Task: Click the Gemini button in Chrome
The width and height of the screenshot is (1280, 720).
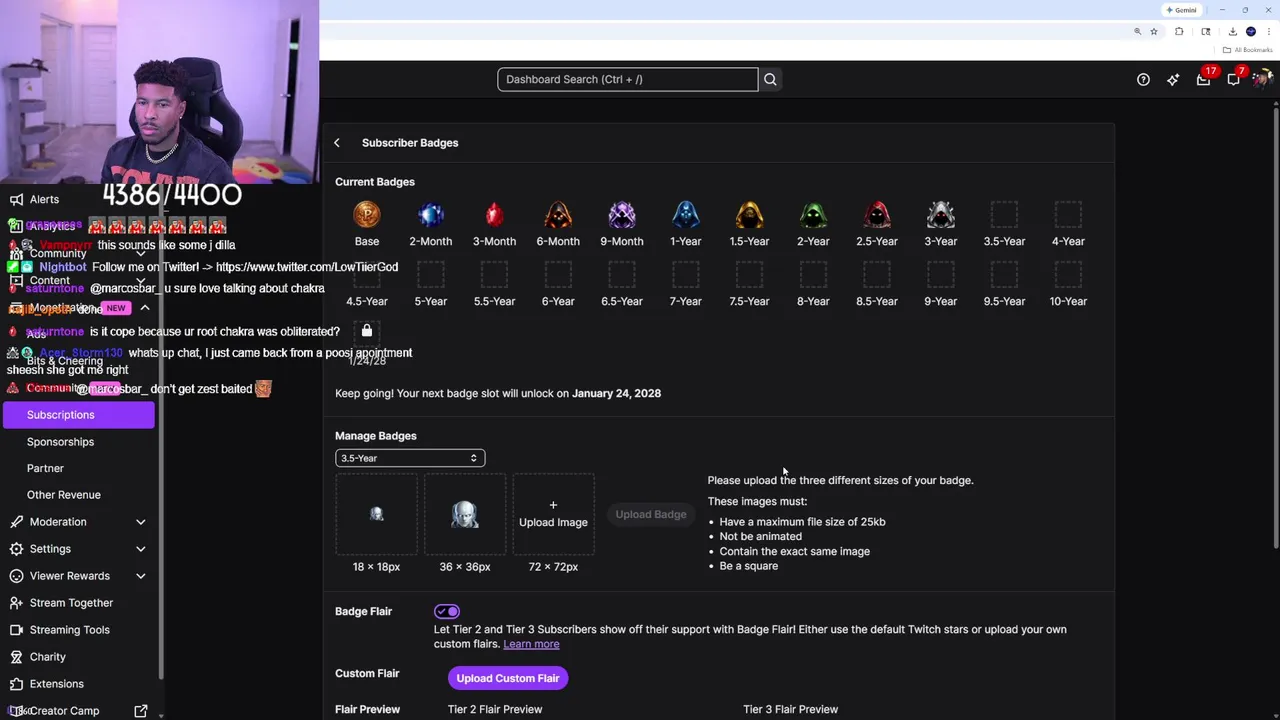Action: coord(1182,10)
